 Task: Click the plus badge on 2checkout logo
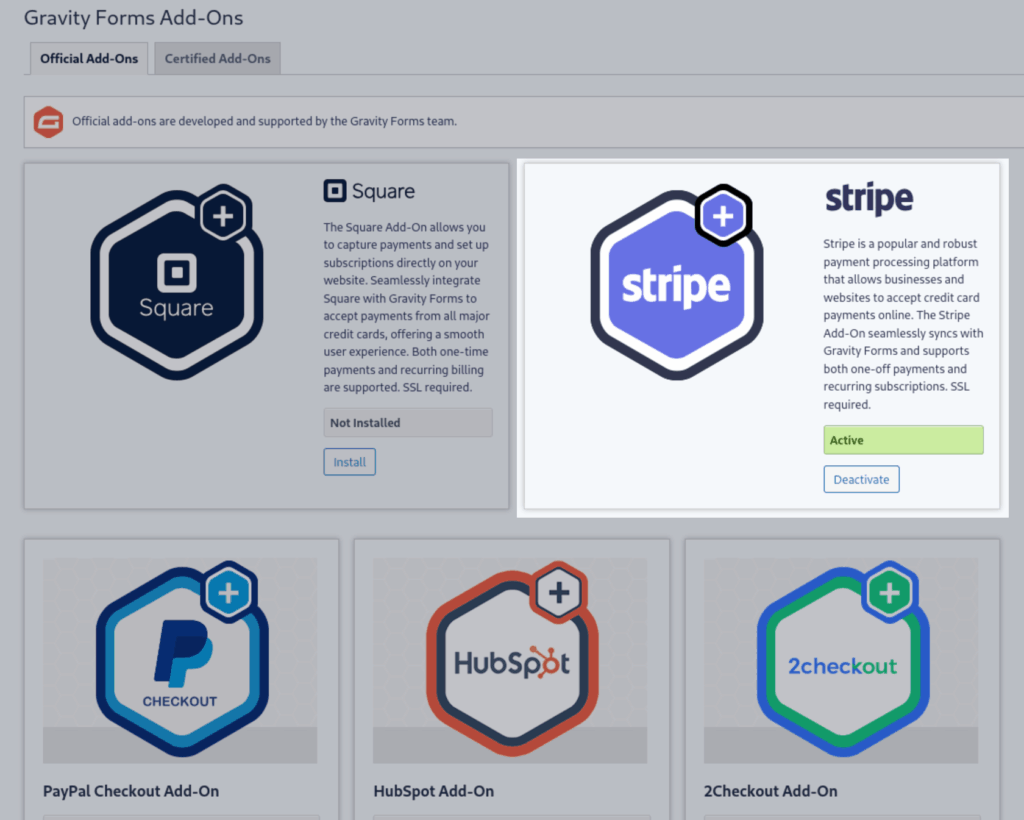point(889,593)
